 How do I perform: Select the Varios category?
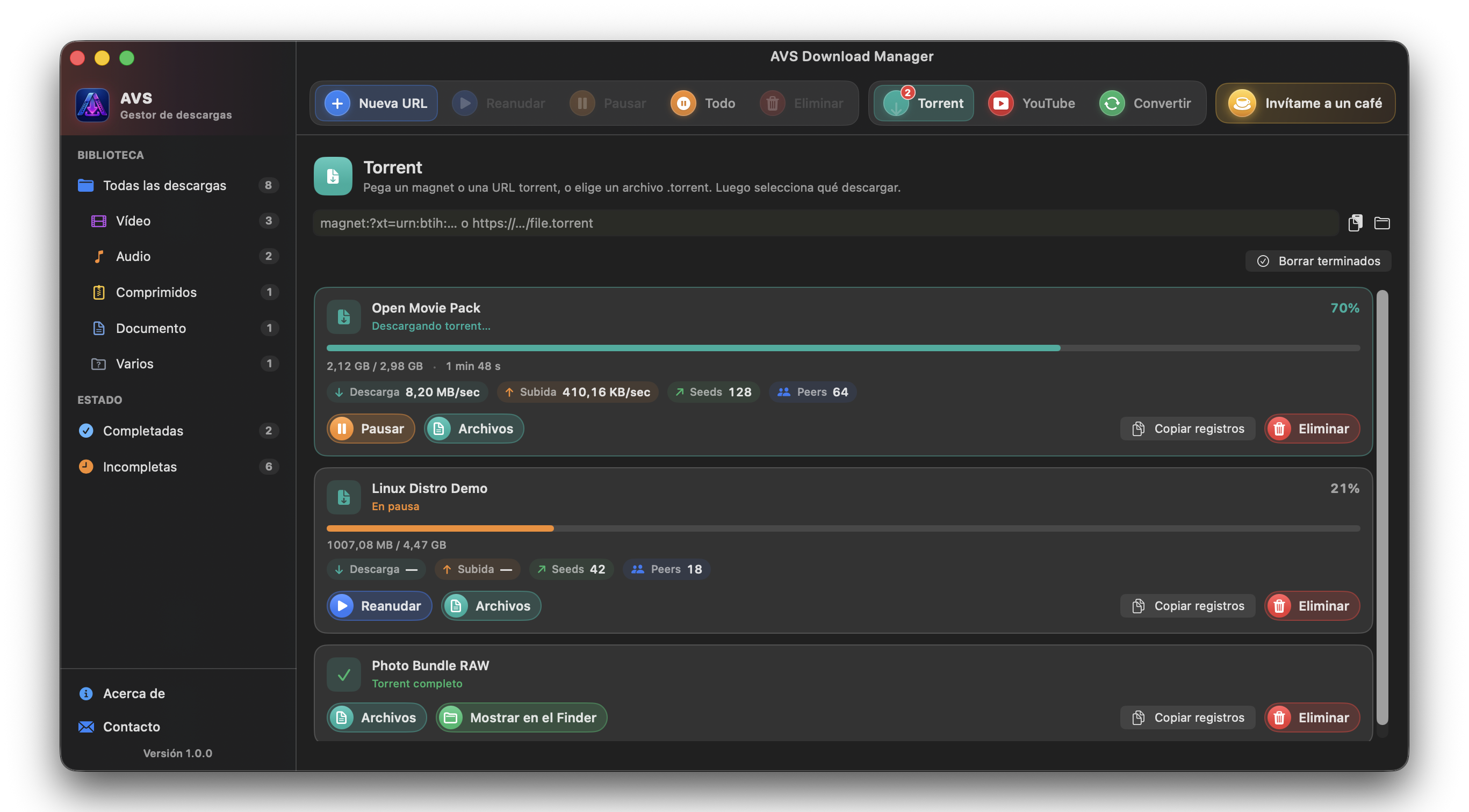pos(178,364)
